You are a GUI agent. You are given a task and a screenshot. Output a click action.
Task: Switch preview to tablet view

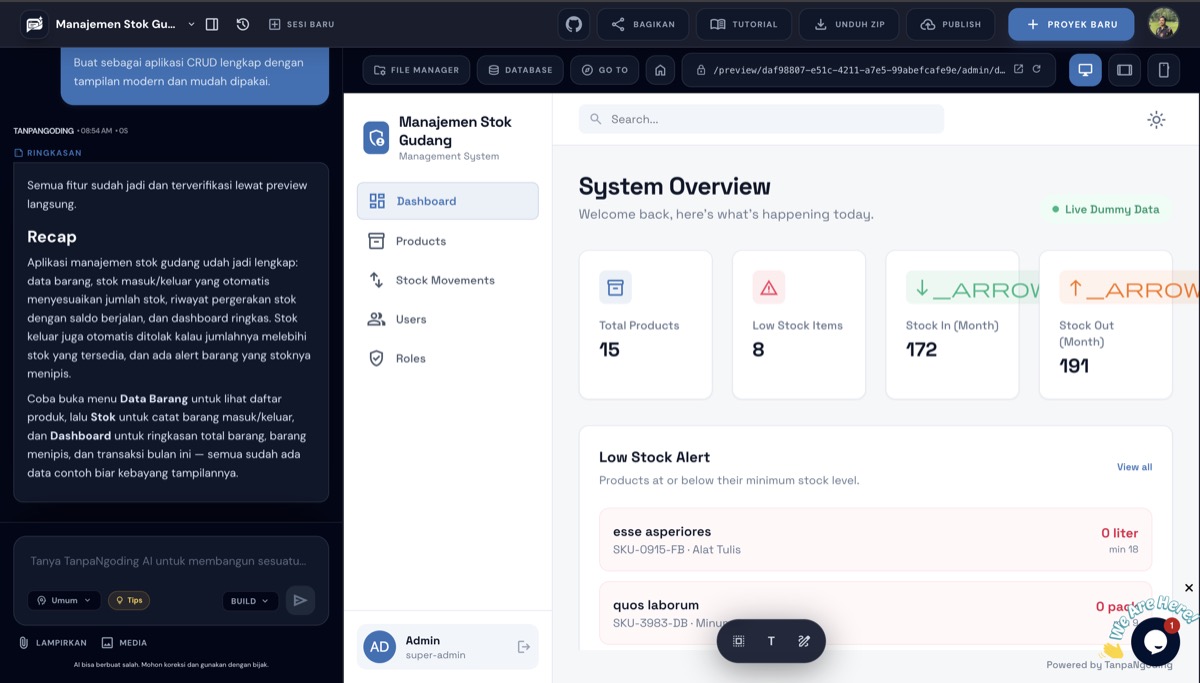[x=1125, y=70]
